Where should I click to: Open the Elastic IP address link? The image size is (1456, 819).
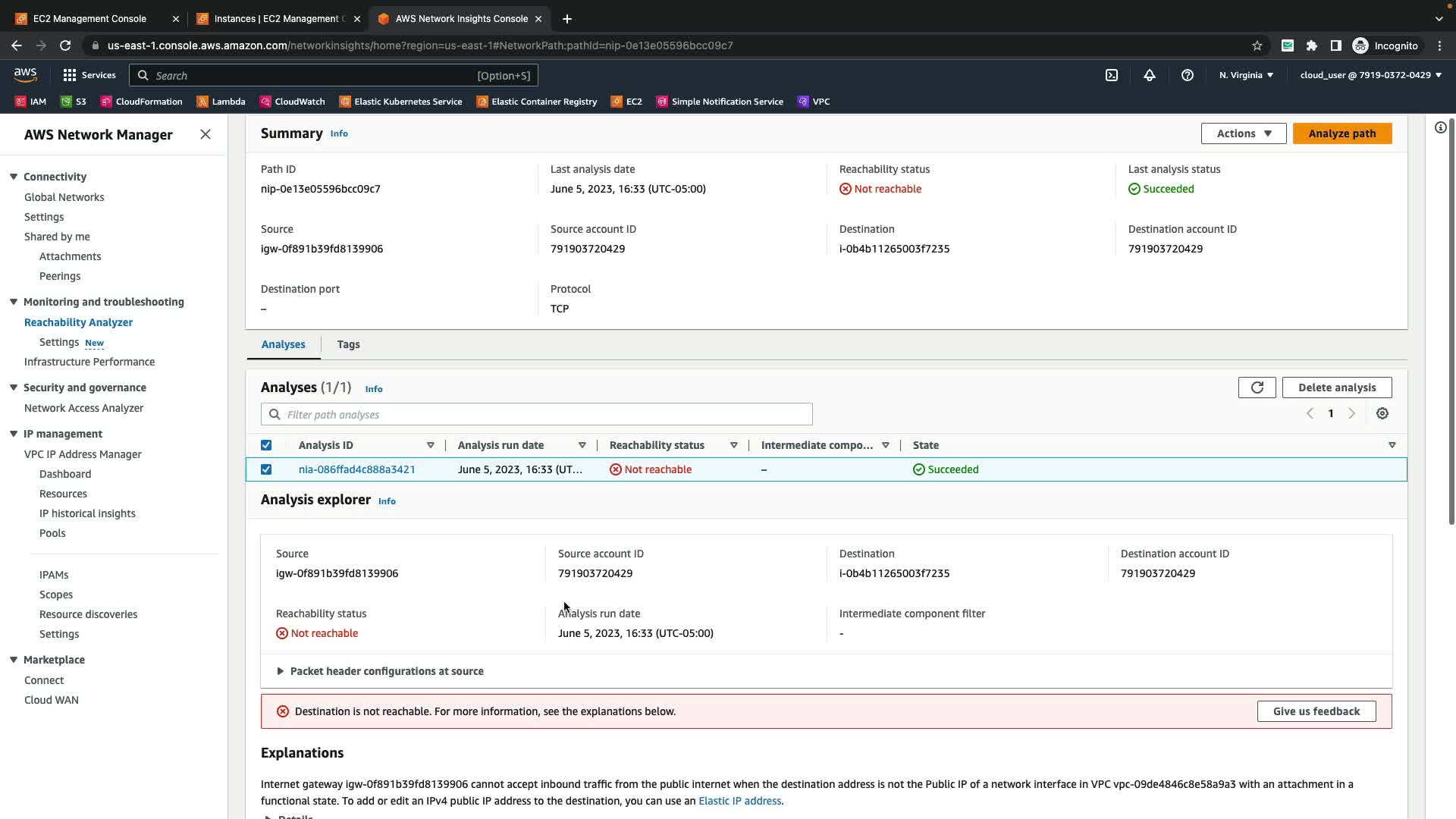click(739, 801)
